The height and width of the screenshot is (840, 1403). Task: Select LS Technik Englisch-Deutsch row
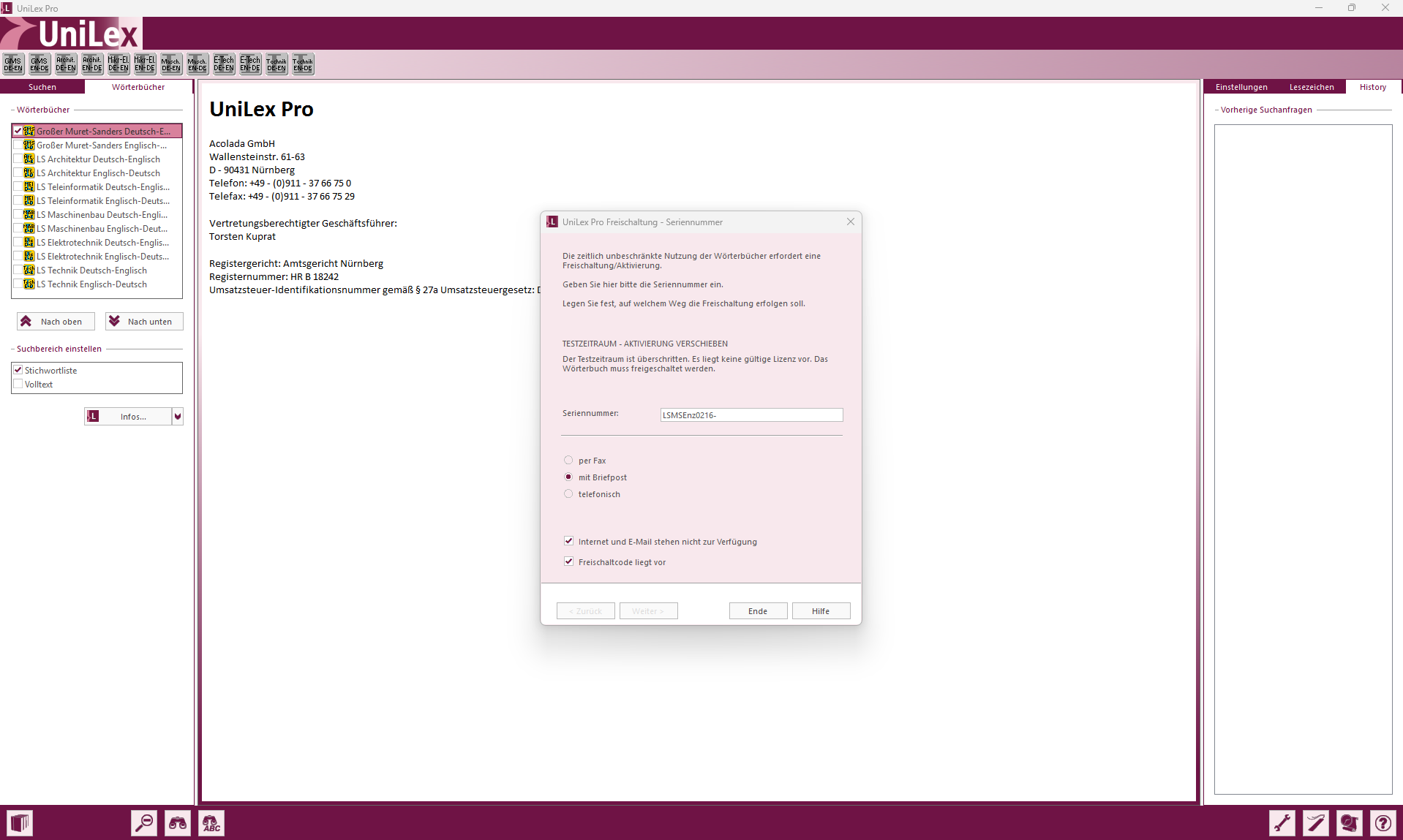pos(97,284)
